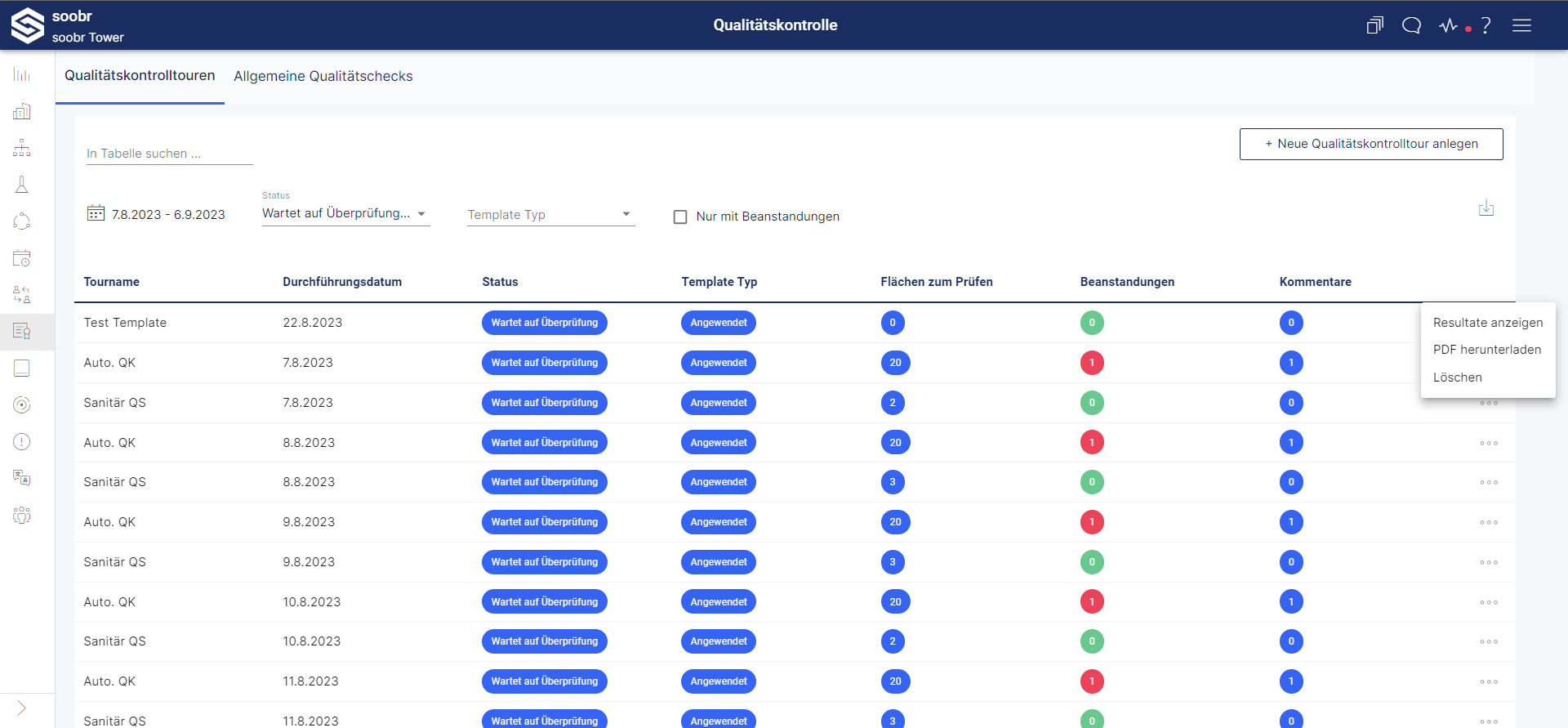
Task: Click the table download export icon
Action: tap(1486, 208)
